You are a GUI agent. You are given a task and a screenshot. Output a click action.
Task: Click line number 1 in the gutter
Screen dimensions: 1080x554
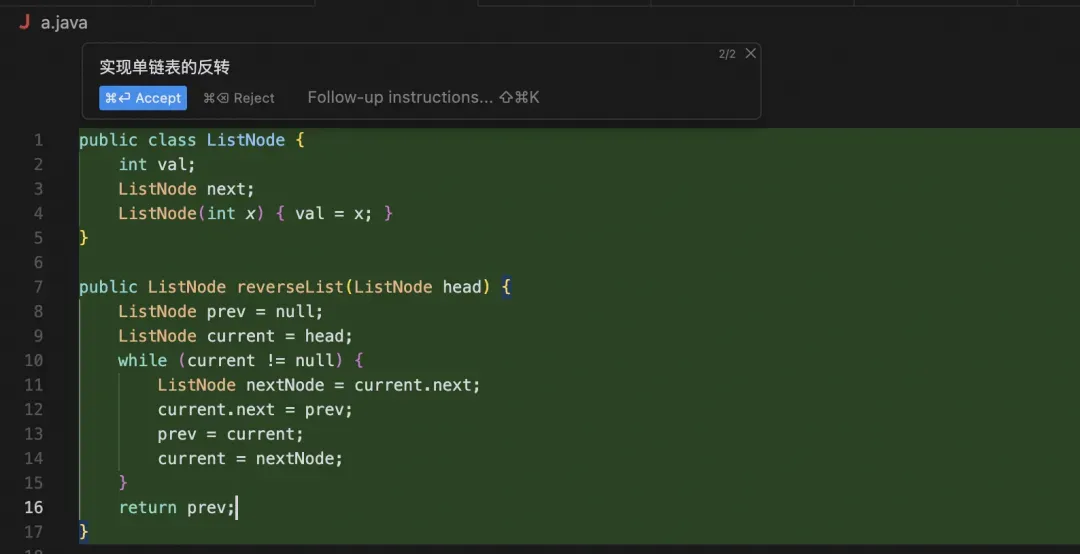tap(38, 140)
